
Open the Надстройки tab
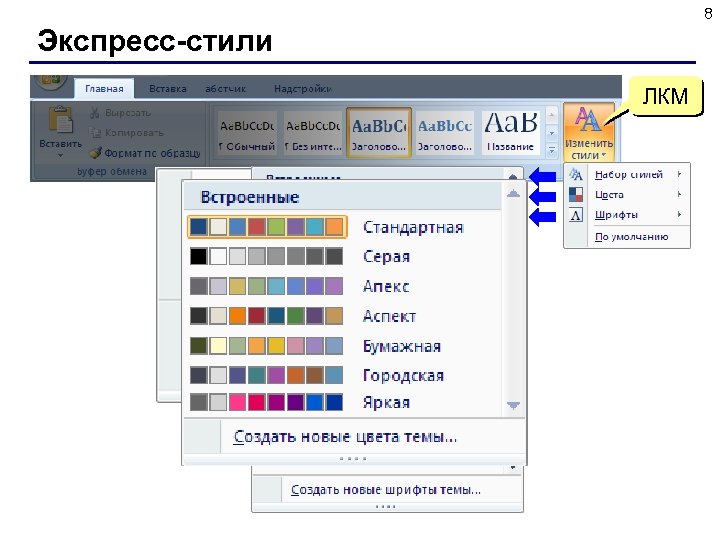coord(303,89)
